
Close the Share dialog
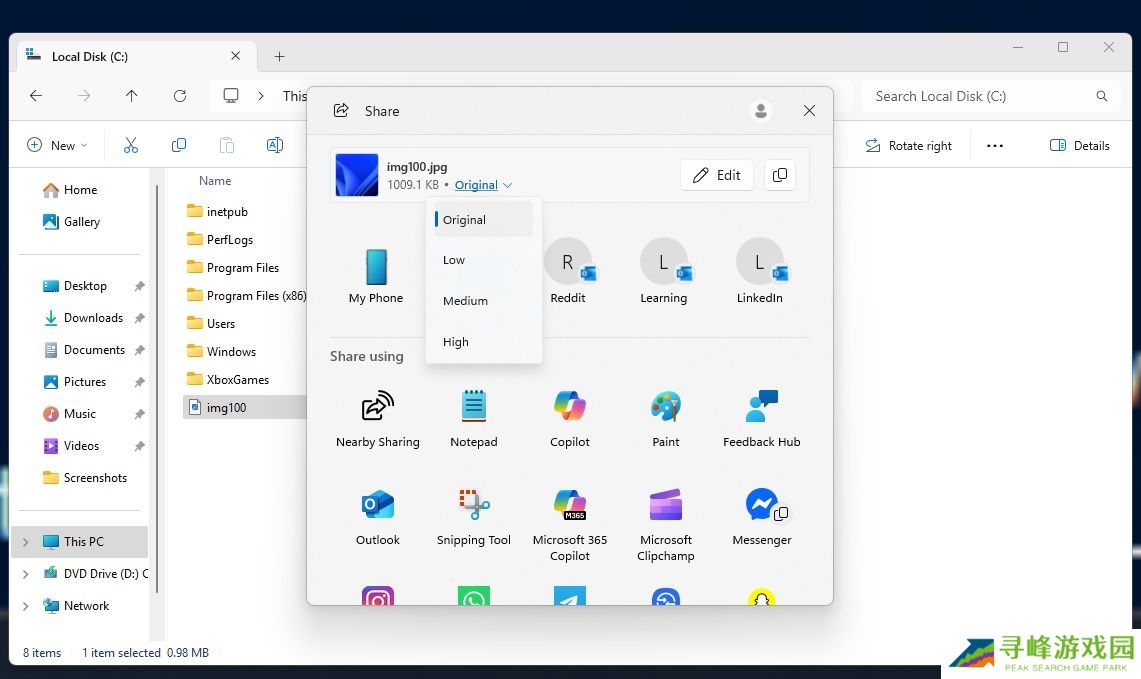(x=809, y=111)
